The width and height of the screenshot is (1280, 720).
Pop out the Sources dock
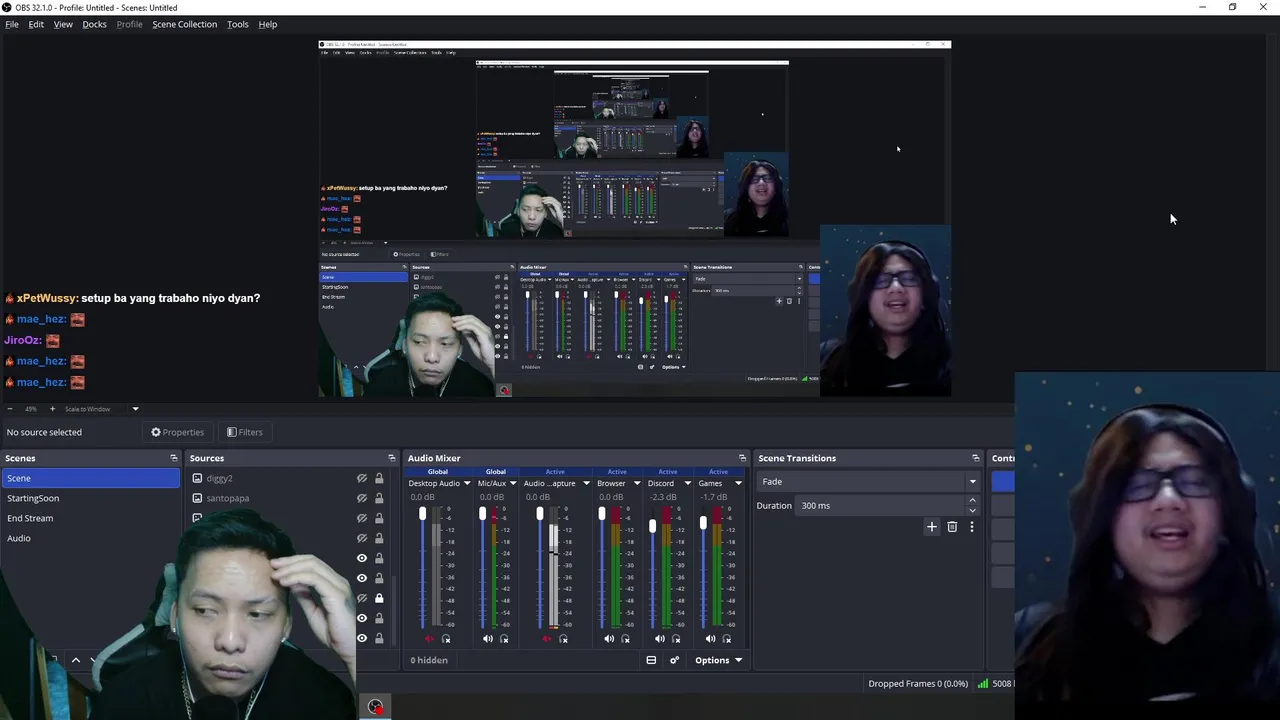[392, 458]
